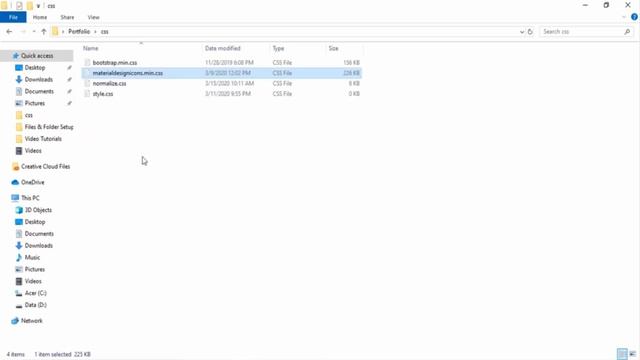Open Music folder
640x360 pixels.
coord(32,257)
